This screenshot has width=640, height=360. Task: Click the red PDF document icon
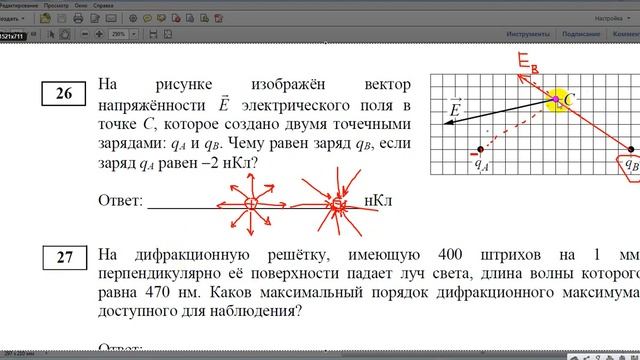point(219,18)
